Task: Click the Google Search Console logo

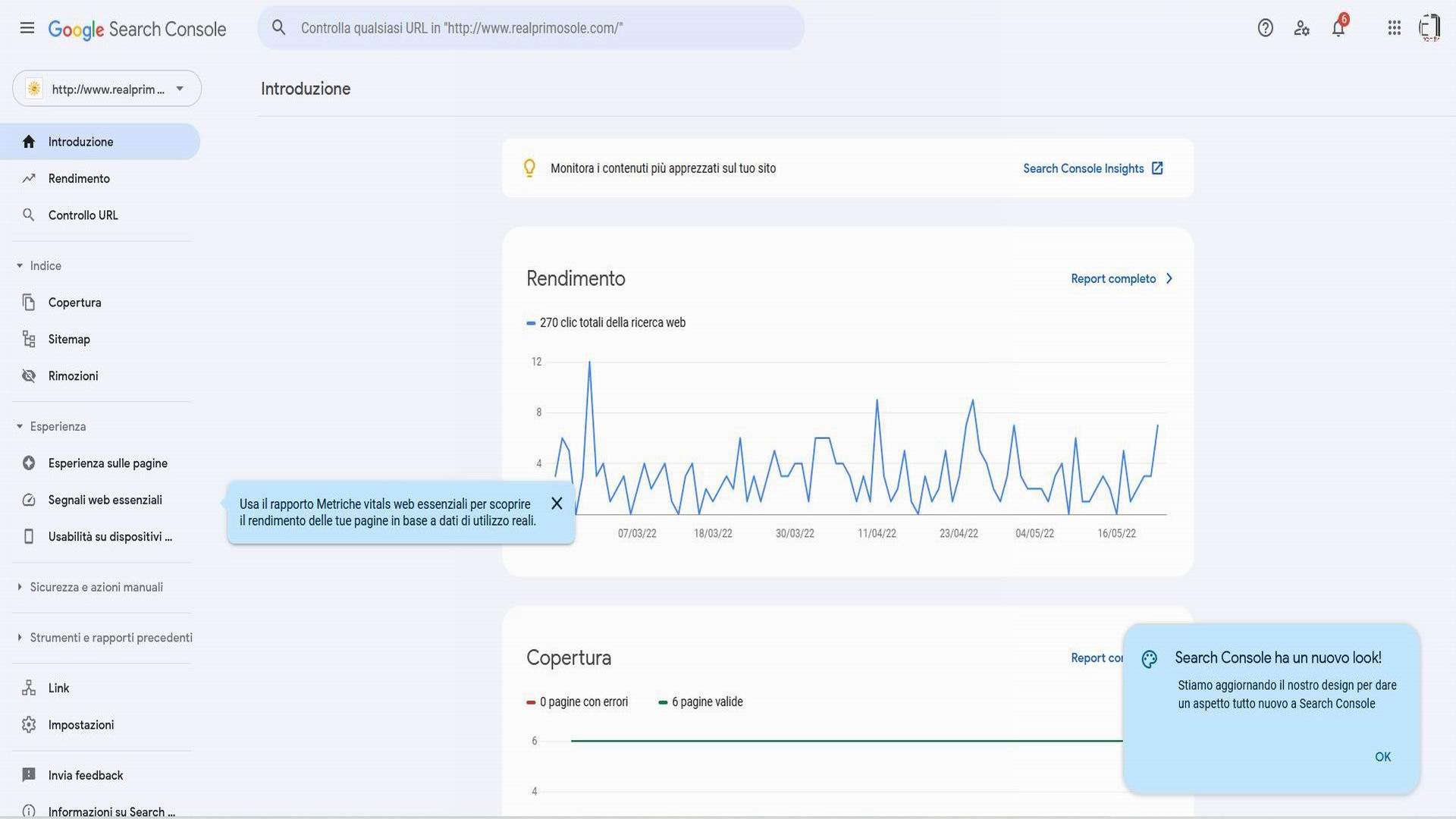Action: pos(137,29)
